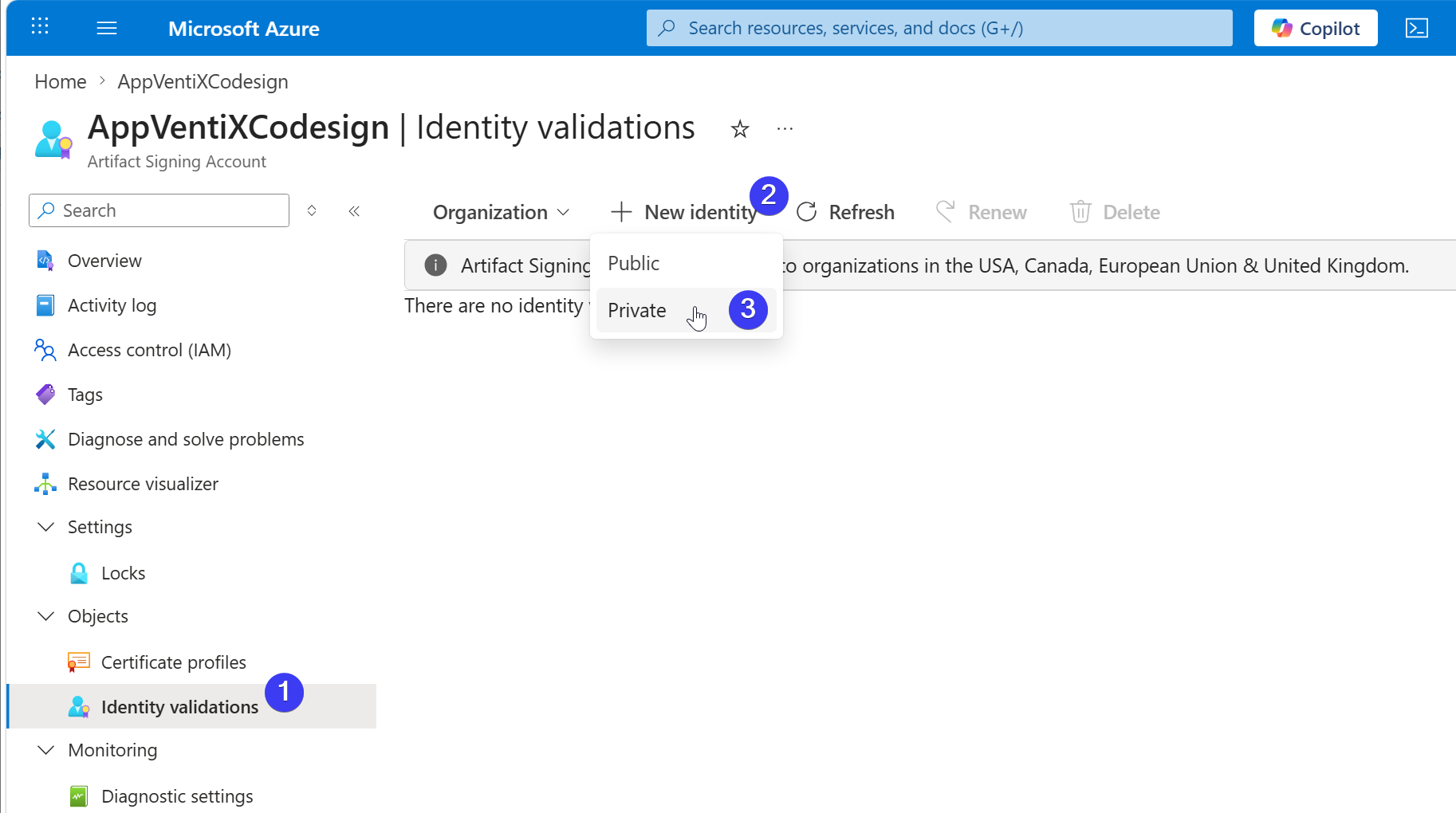Click the circular Refresh arrow icon

807,212
